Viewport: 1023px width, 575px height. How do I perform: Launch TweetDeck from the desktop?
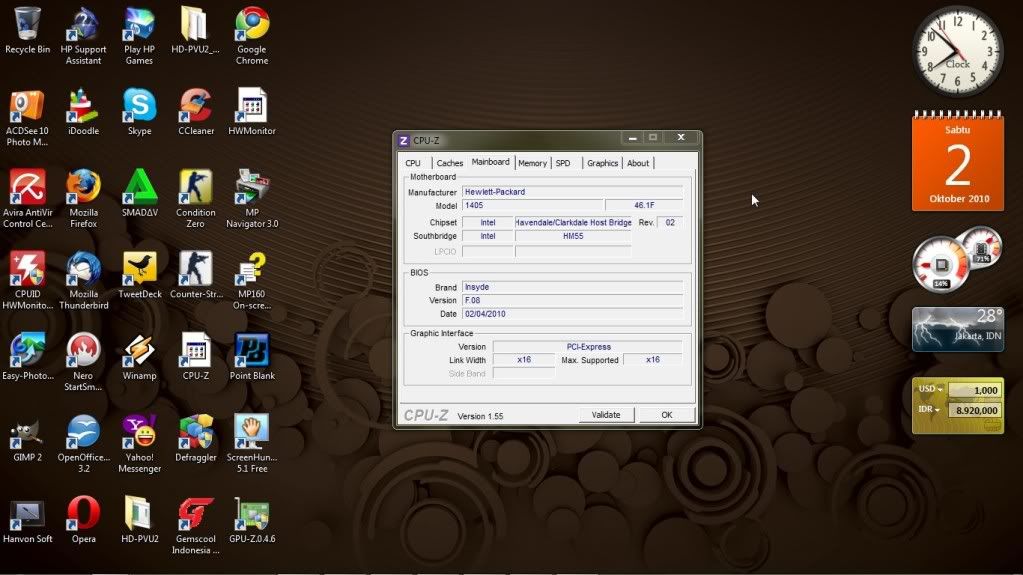(x=140, y=275)
